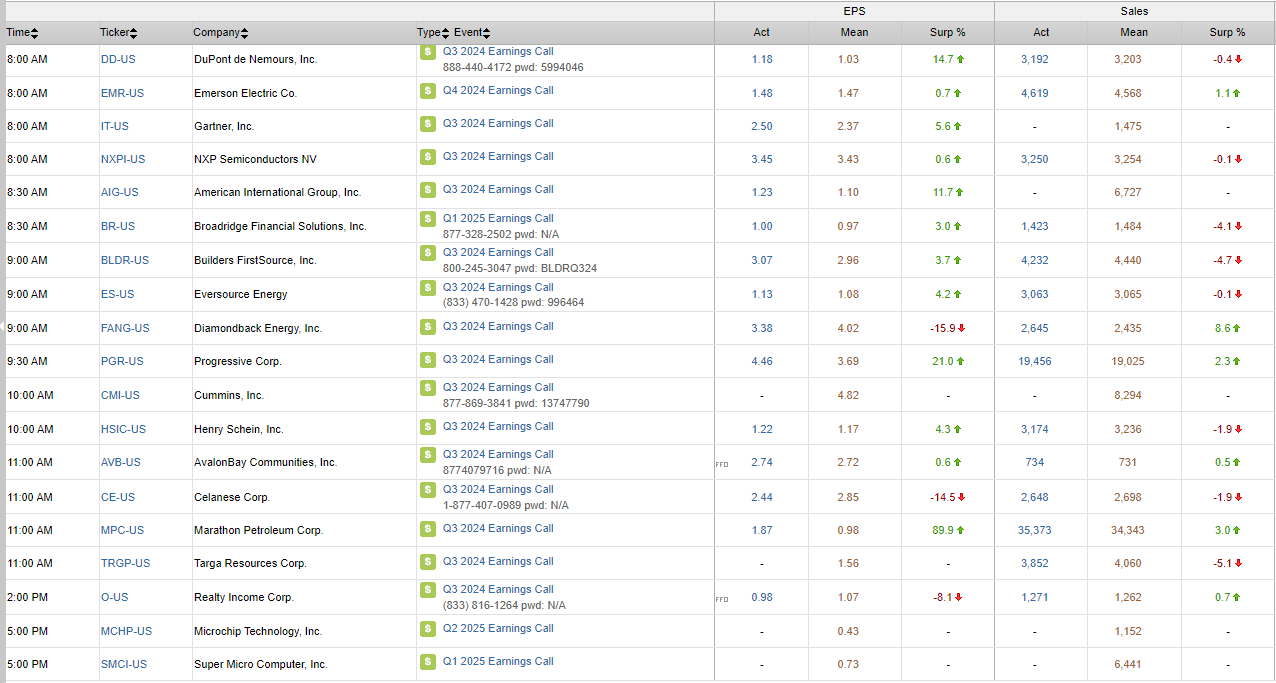Viewport: 1276px width, 683px height.
Task: Click Celanese EPS surprise -14.5
Action: 941,497
